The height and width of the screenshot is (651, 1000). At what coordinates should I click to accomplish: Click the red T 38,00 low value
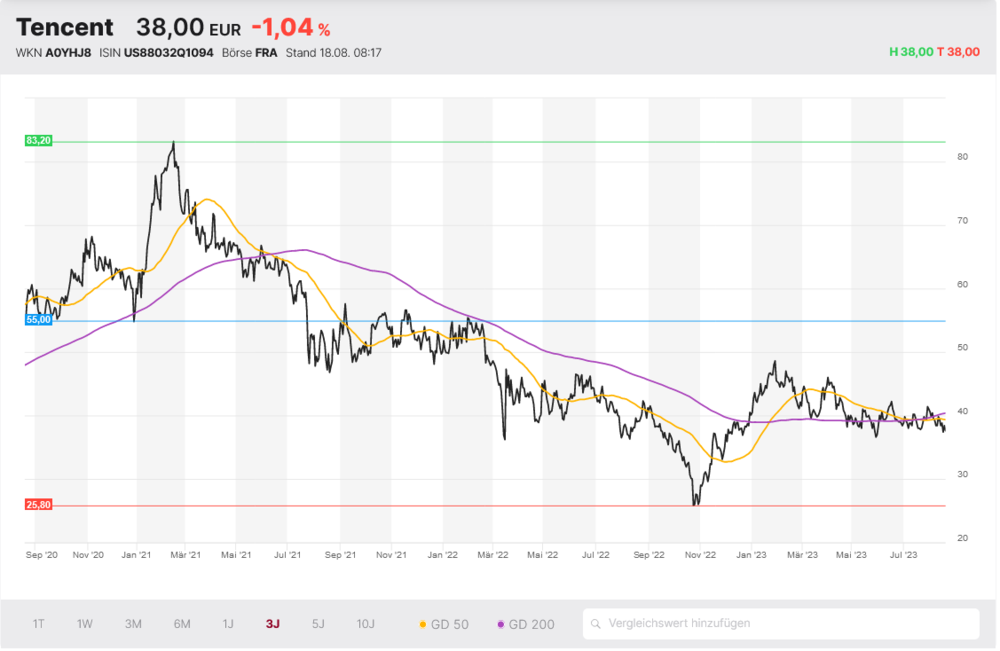point(959,52)
